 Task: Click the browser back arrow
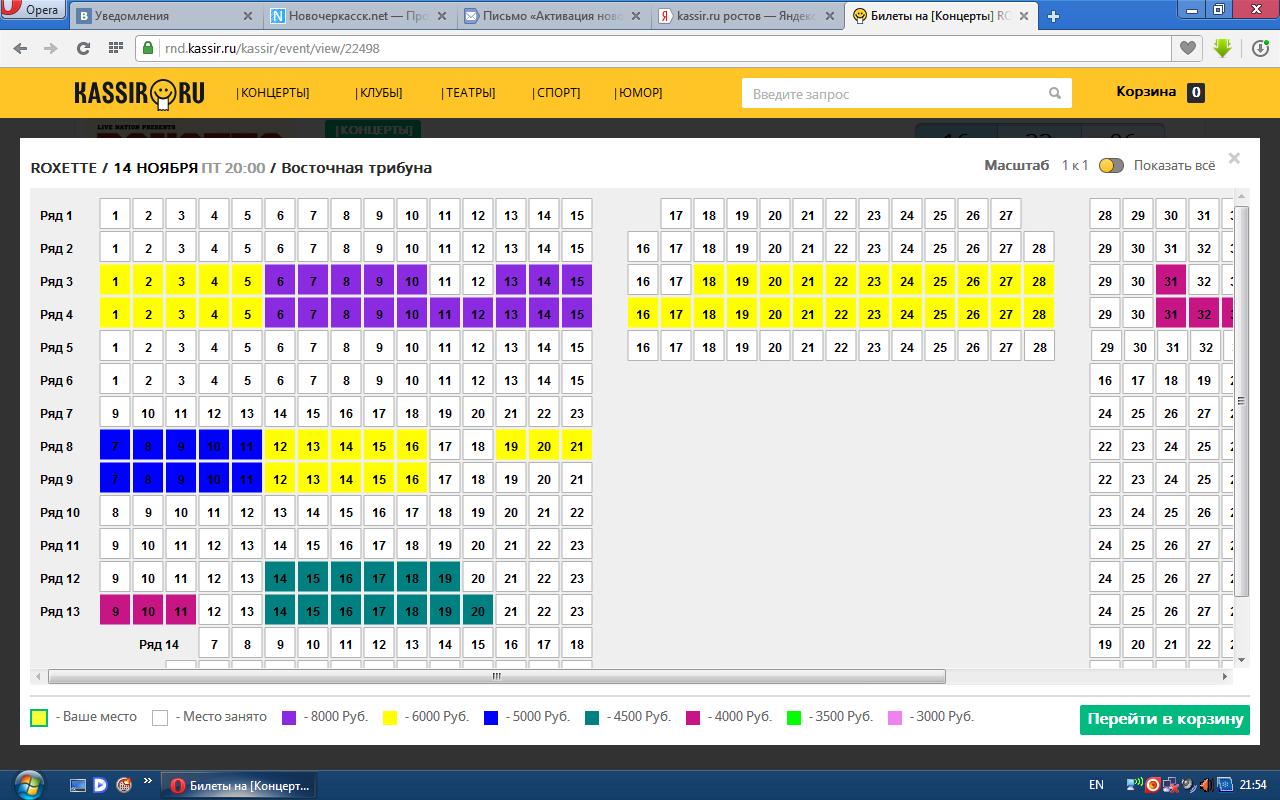[x=22, y=48]
